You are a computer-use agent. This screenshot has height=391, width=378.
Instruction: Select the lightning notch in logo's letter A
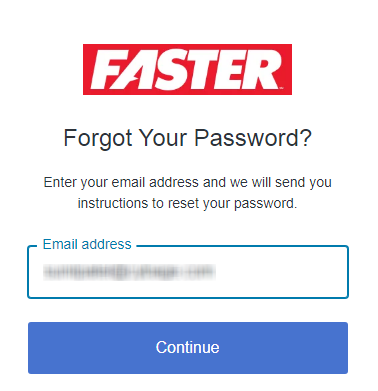pos(136,80)
